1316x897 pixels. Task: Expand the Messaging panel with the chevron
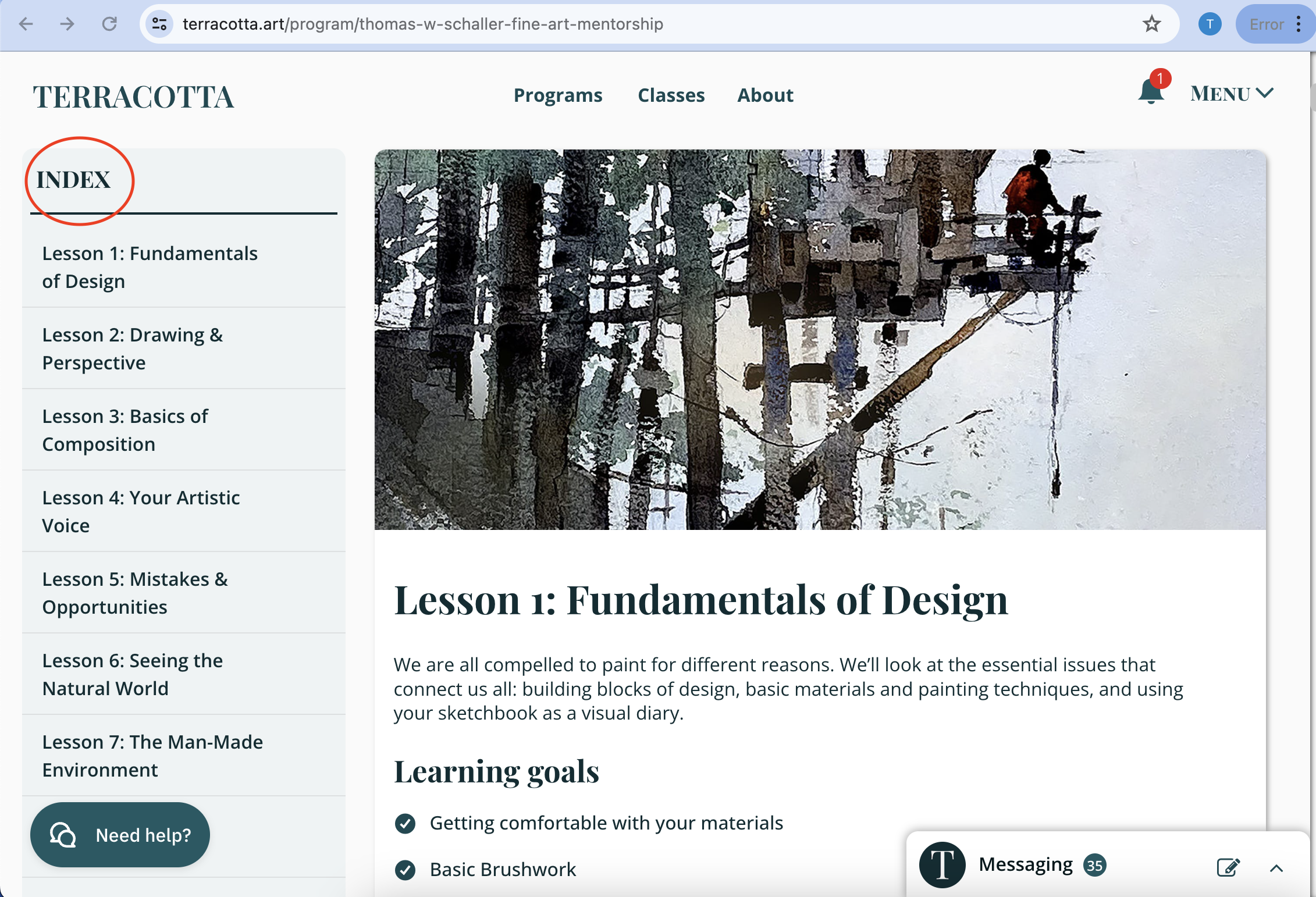[x=1276, y=868]
